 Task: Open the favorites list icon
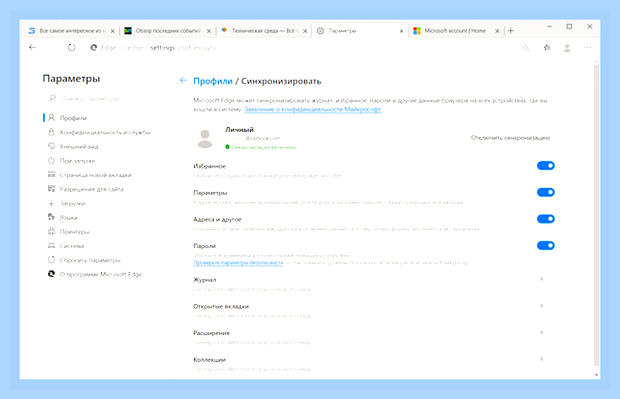[x=546, y=48]
